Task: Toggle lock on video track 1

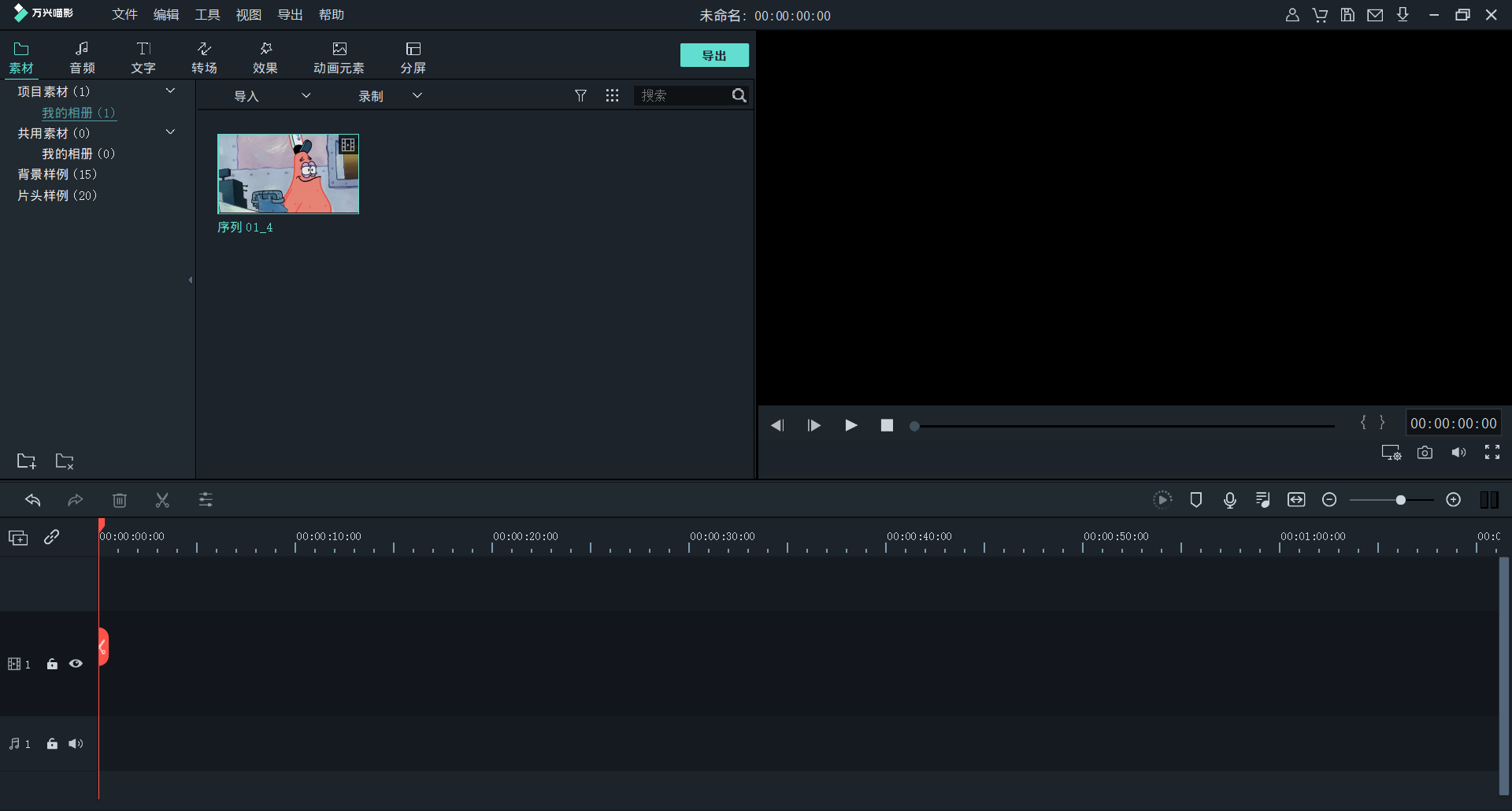Action: (52, 664)
